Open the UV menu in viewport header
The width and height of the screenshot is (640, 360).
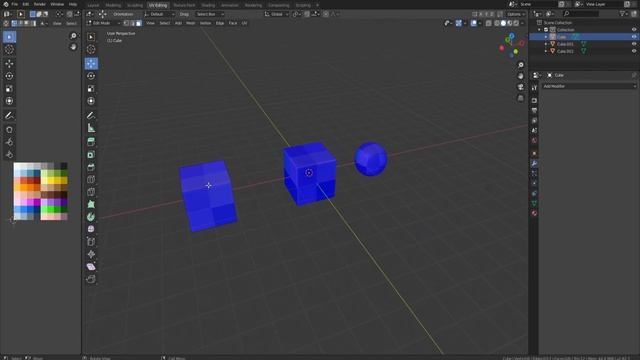pyautogui.click(x=244, y=23)
